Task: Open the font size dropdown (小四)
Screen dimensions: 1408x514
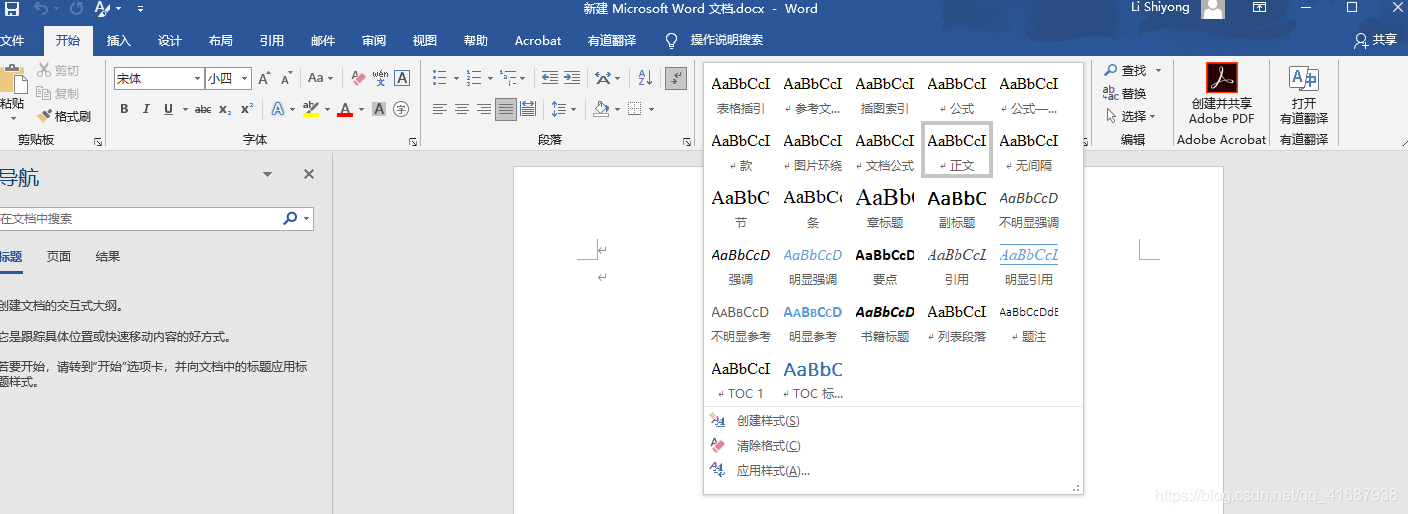Action: pos(245,78)
